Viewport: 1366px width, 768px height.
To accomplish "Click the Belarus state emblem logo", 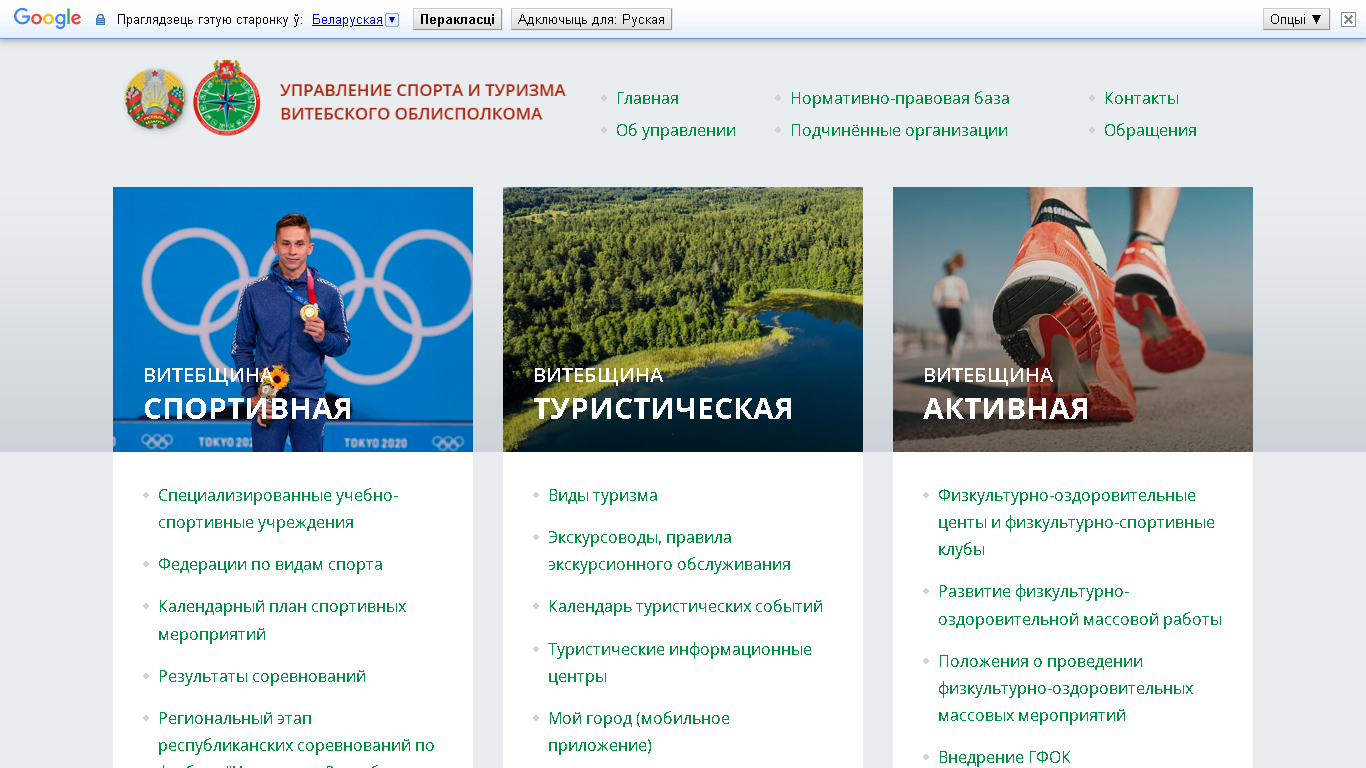I will click(x=155, y=98).
